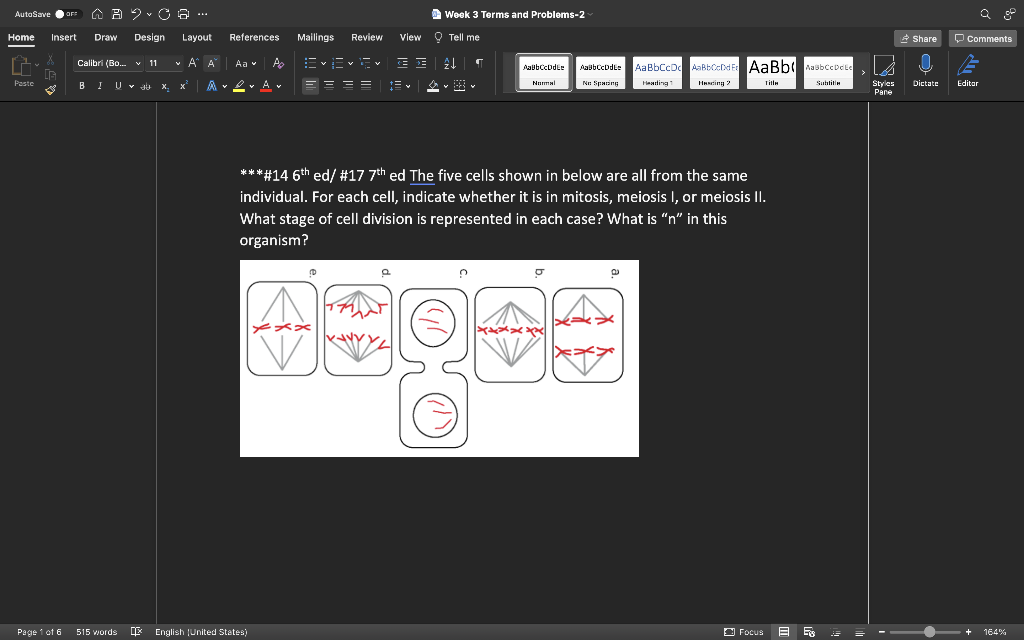The width and height of the screenshot is (1024, 640).
Task: Click the Increase Indent icon
Action: [421, 63]
